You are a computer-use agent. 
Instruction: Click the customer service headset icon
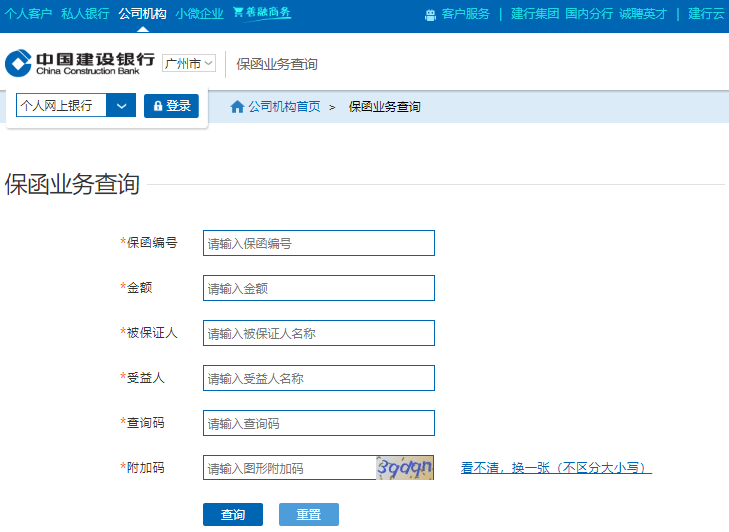430,14
